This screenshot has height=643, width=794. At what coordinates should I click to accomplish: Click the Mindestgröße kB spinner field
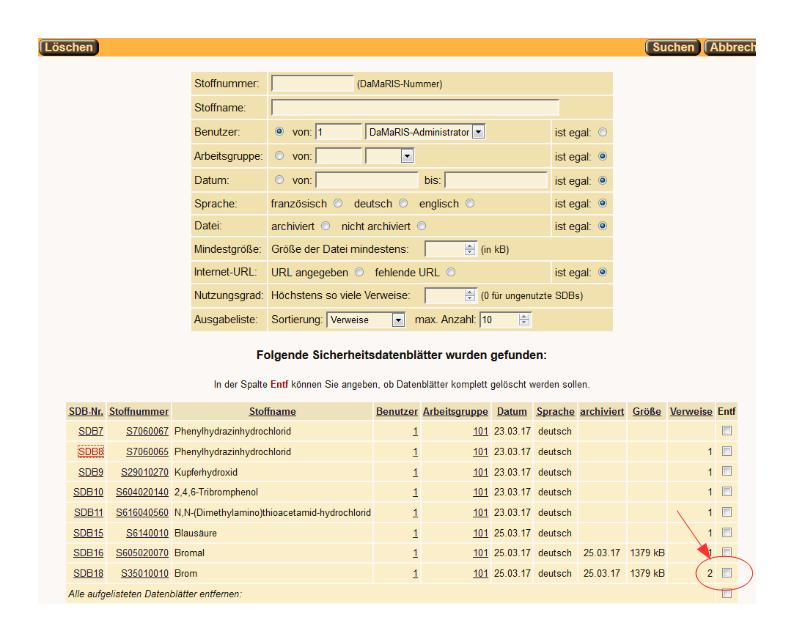(x=450, y=249)
